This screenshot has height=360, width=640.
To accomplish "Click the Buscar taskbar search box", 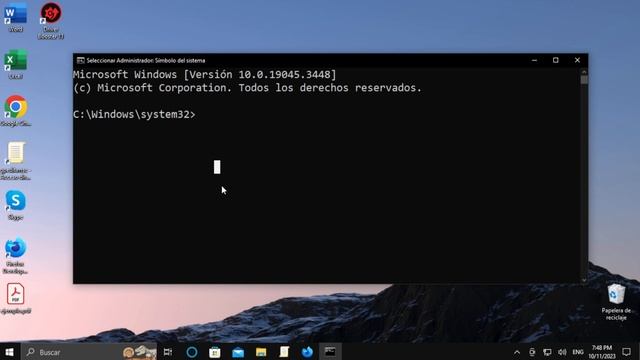I will coord(89,352).
